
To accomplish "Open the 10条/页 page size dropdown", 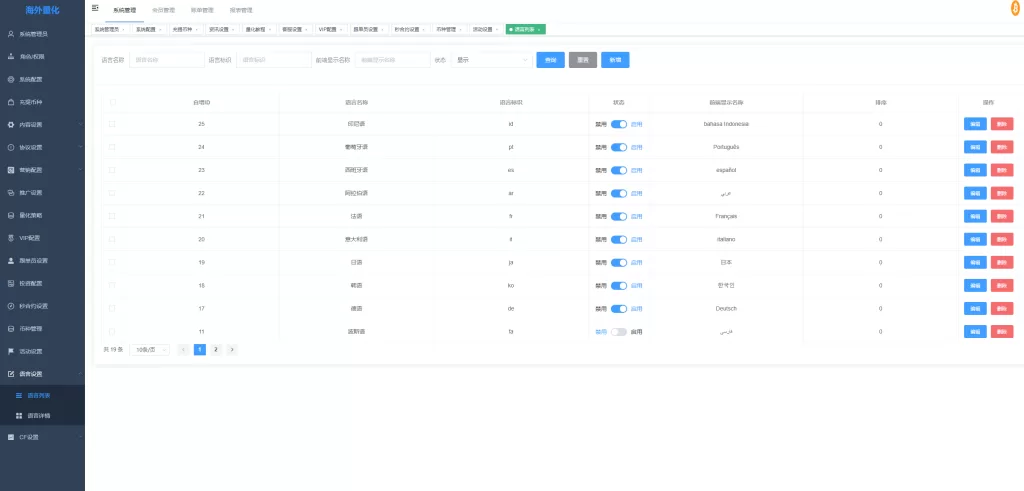I will [x=150, y=350].
